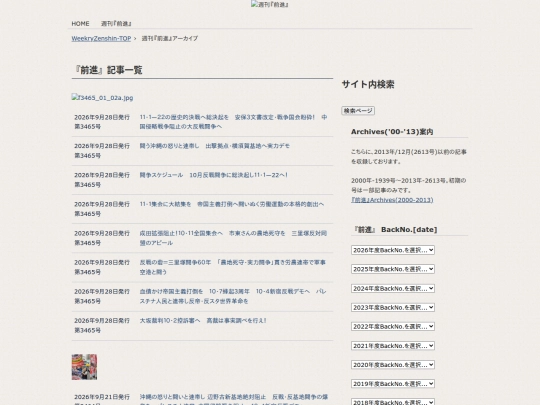This screenshot has width=540, height=405.
Task: Select the 2000年-1939号~2013年-2613号 paragraph
Action: [x=408, y=185]
